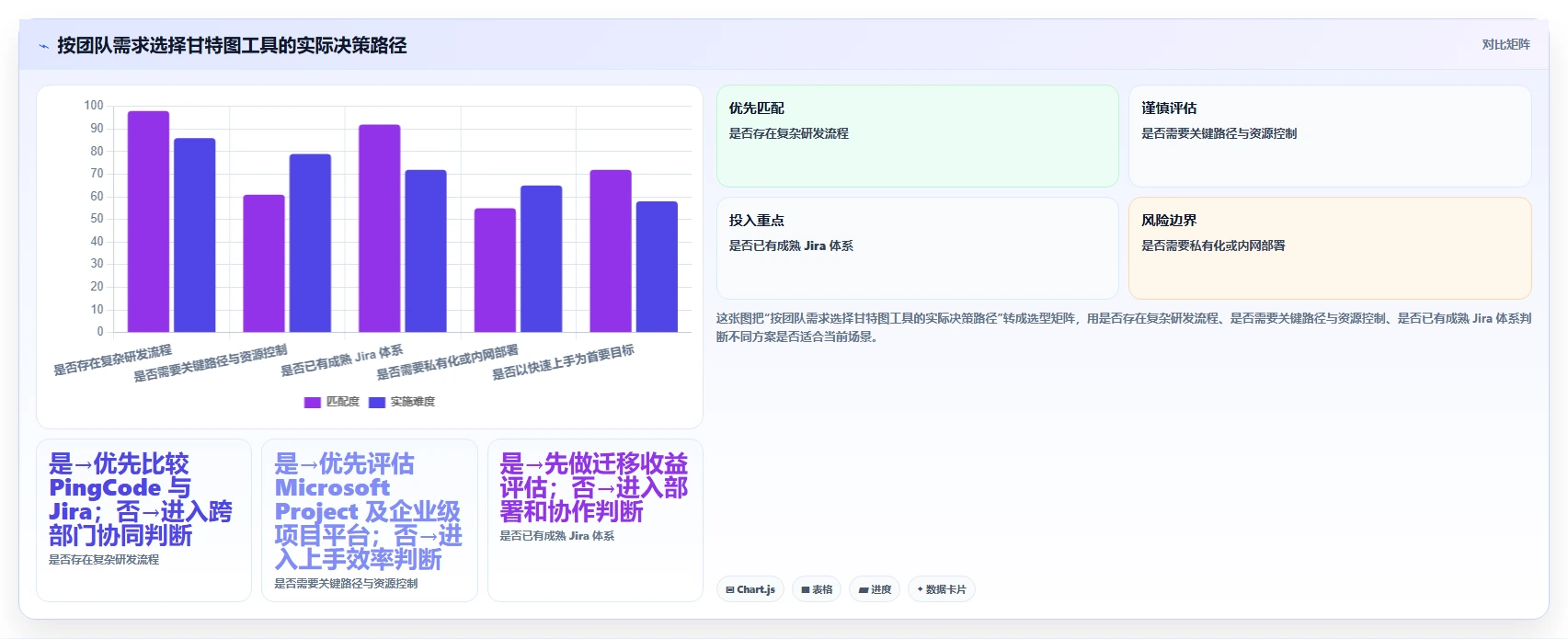Click the blue 实施难度 bar for 是否存在复杂研发流程
This screenshot has width=1568, height=639.
[195, 235]
